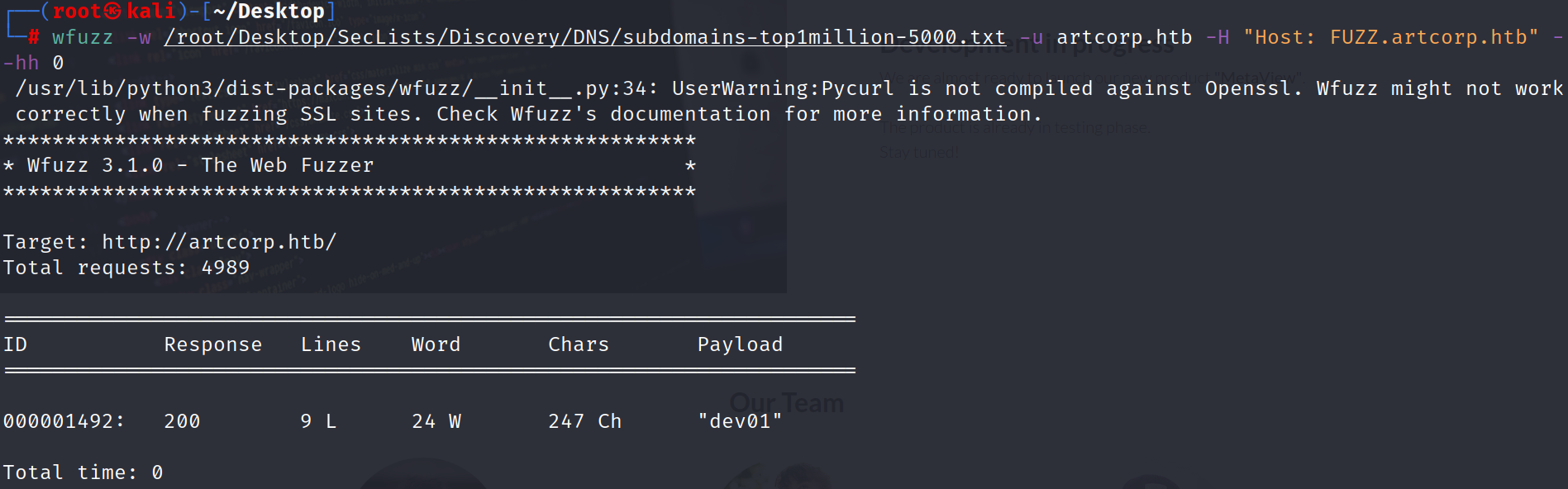
Task: Click the Response column header
Action: (212, 344)
